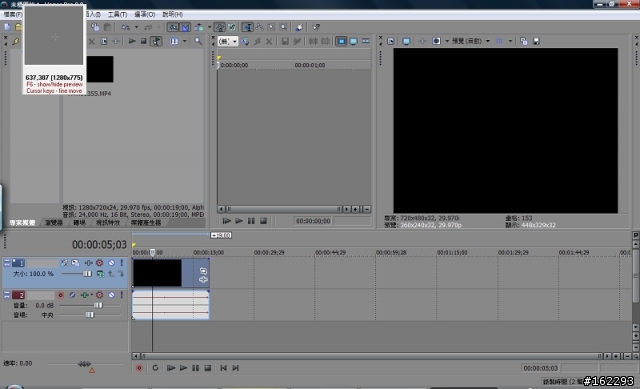Toggle Automatic Crossfades in main toolbar
Viewport: 640px width, 389px height.
[x=185, y=27]
